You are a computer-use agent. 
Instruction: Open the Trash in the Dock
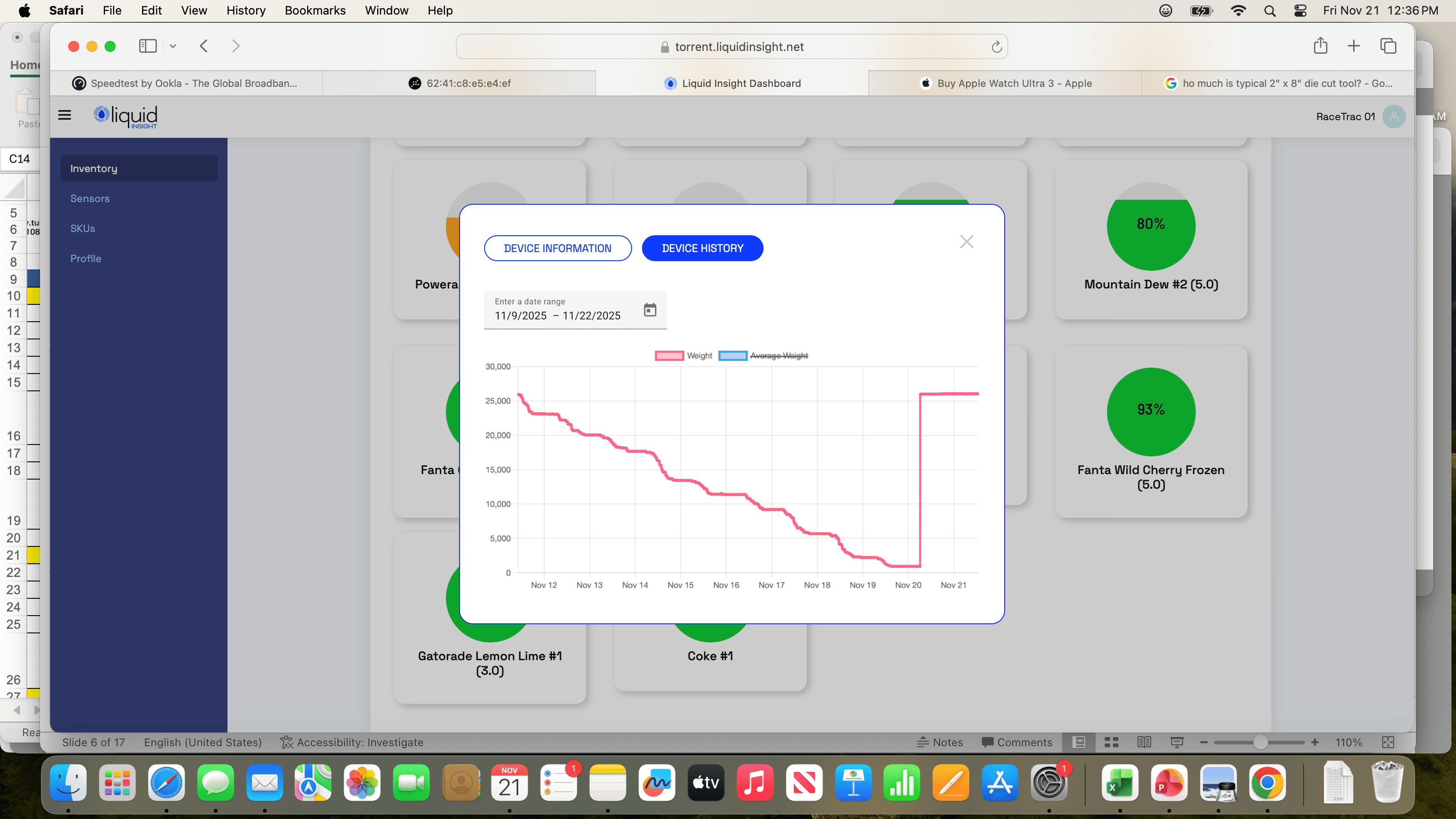click(x=1388, y=783)
